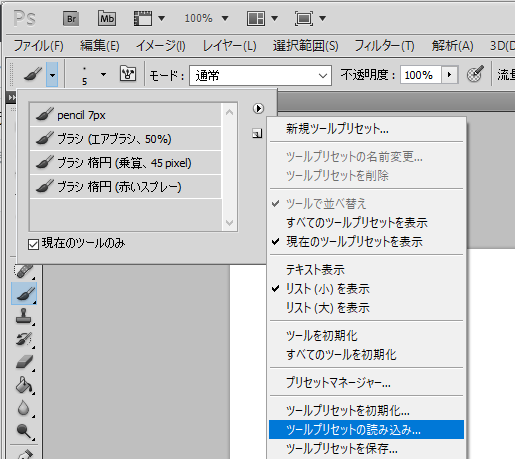This screenshot has height=459, width=515.
Task: Select the Paint Bucket tool
Action: pyautogui.click(x=24, y=385)
